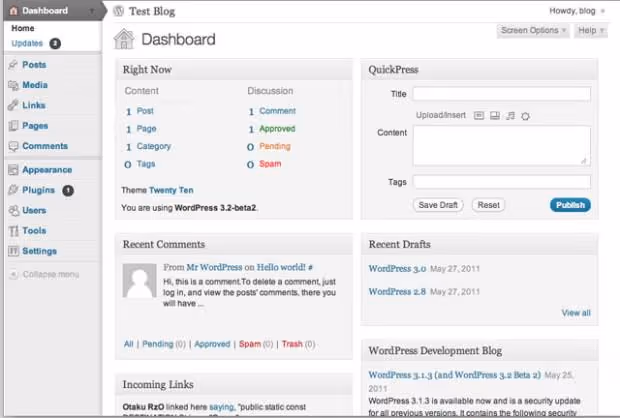Click the Users icon in sidebar
The image size is (620, 418).
coord(13,210)
